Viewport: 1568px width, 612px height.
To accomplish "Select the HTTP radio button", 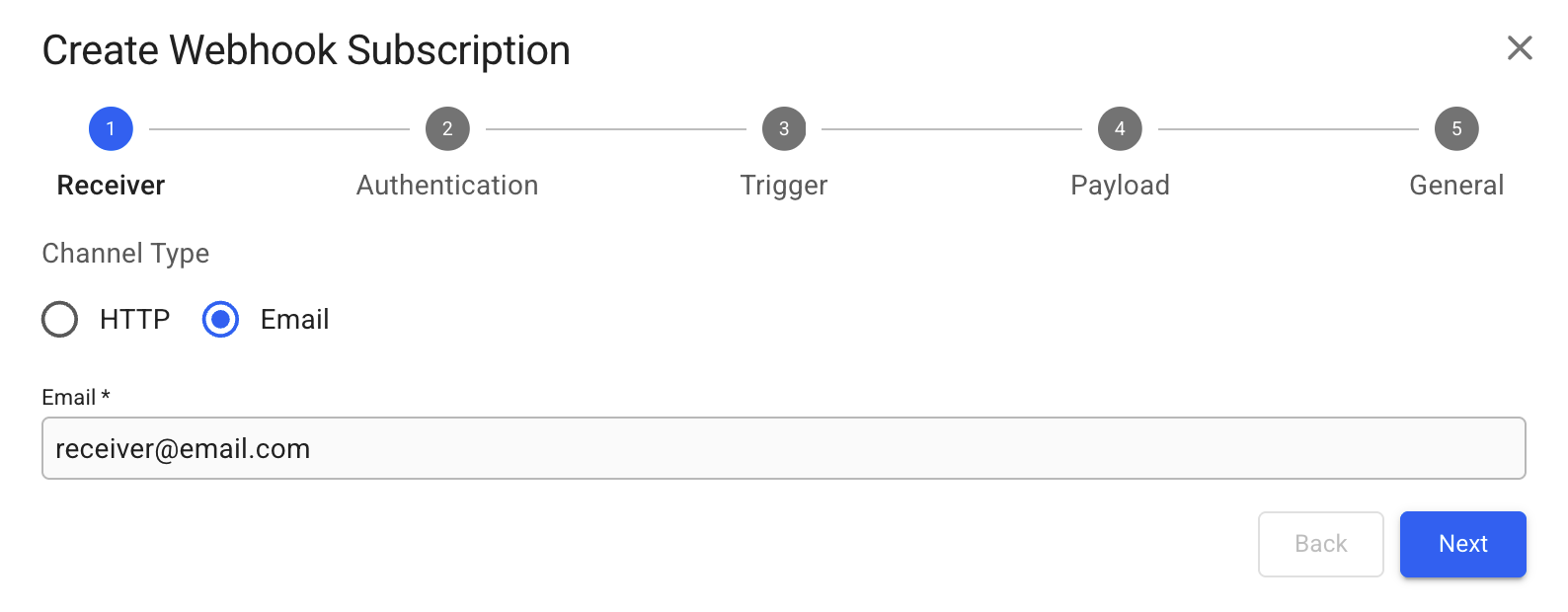I will tap(60, 320).
